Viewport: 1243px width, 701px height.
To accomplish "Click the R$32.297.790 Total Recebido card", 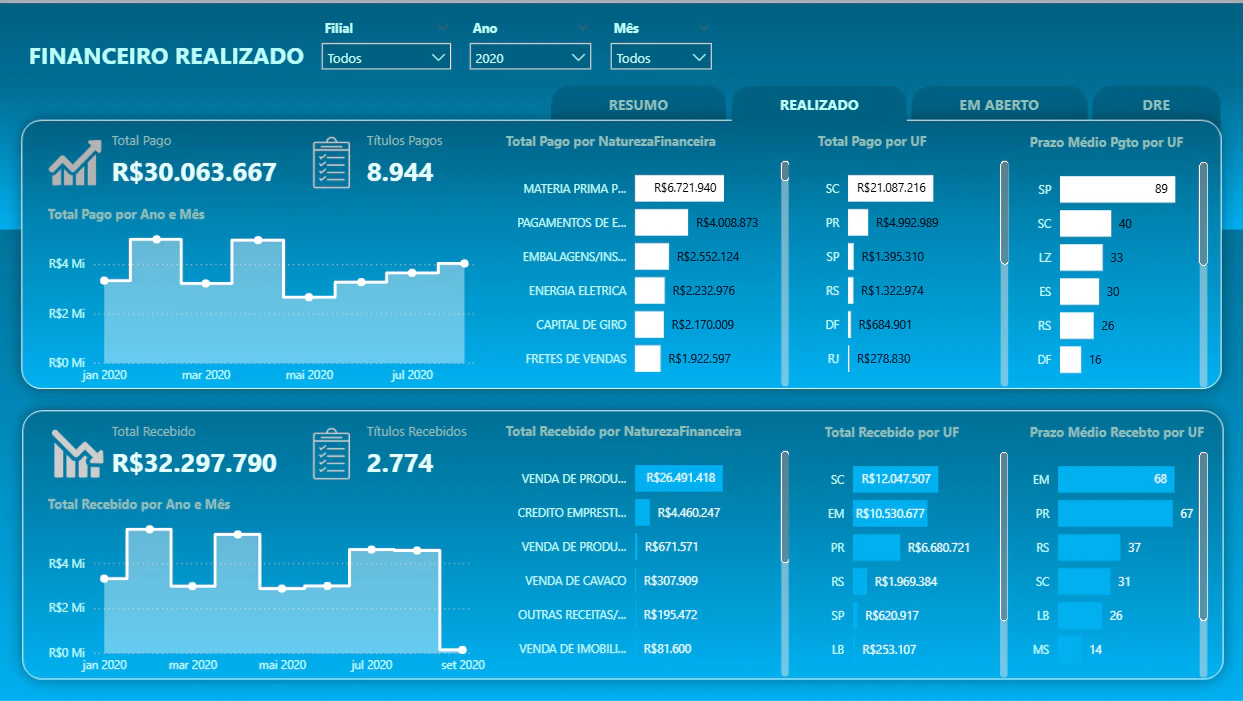I will click(194, 463).
